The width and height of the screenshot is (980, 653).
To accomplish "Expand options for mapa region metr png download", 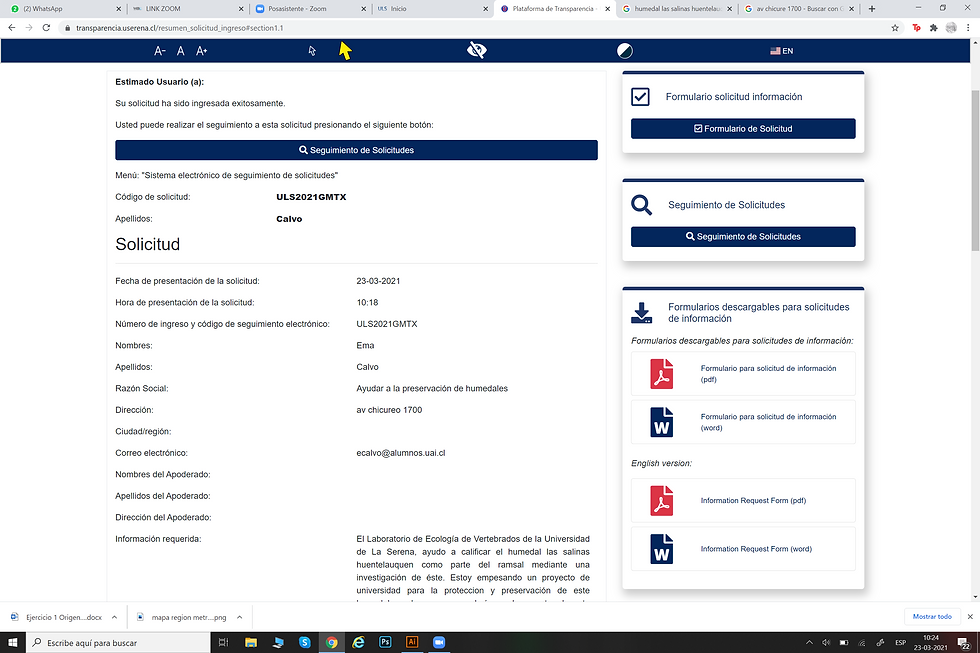I will coord(239,617).
